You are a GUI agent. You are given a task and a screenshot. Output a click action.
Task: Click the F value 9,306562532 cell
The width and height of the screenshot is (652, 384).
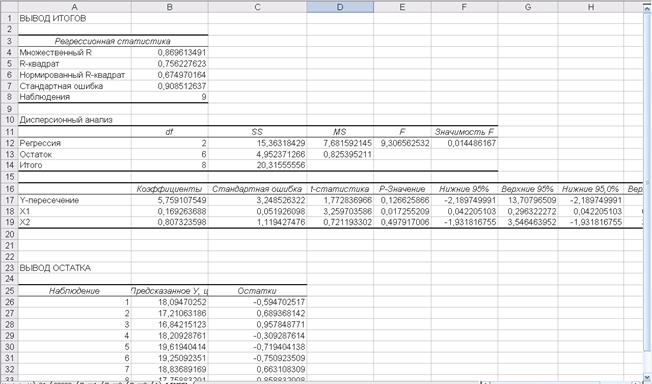[402, 143]
